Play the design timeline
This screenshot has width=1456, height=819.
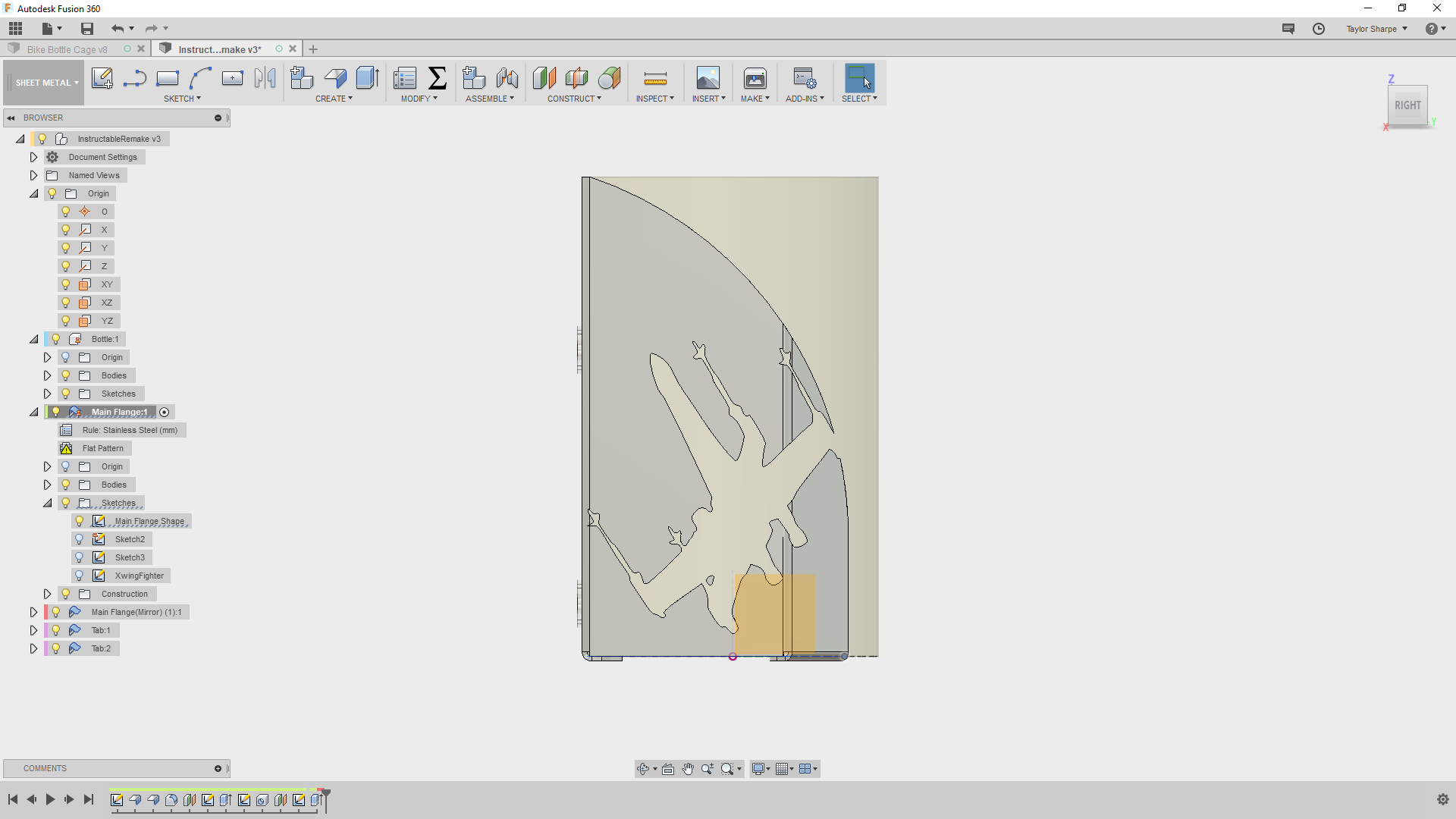pos(50,799)
